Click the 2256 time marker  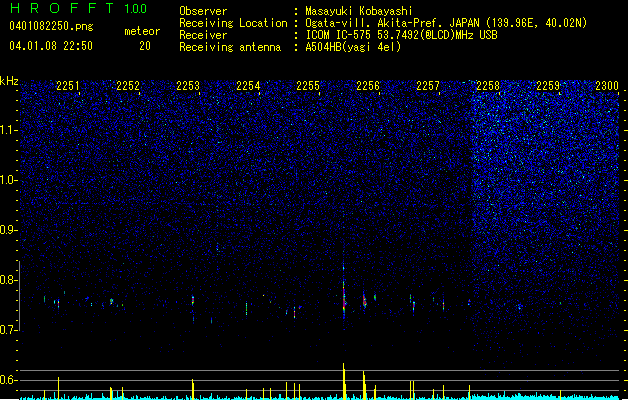[368, 86]
